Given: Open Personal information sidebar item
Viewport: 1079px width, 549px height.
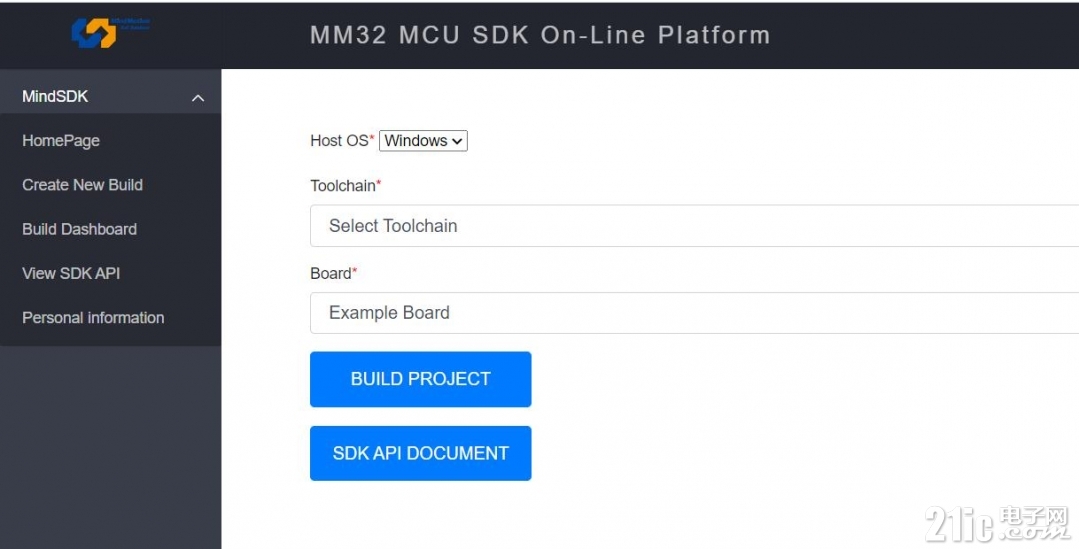Looking at the screenshot, I should point(93,318).
